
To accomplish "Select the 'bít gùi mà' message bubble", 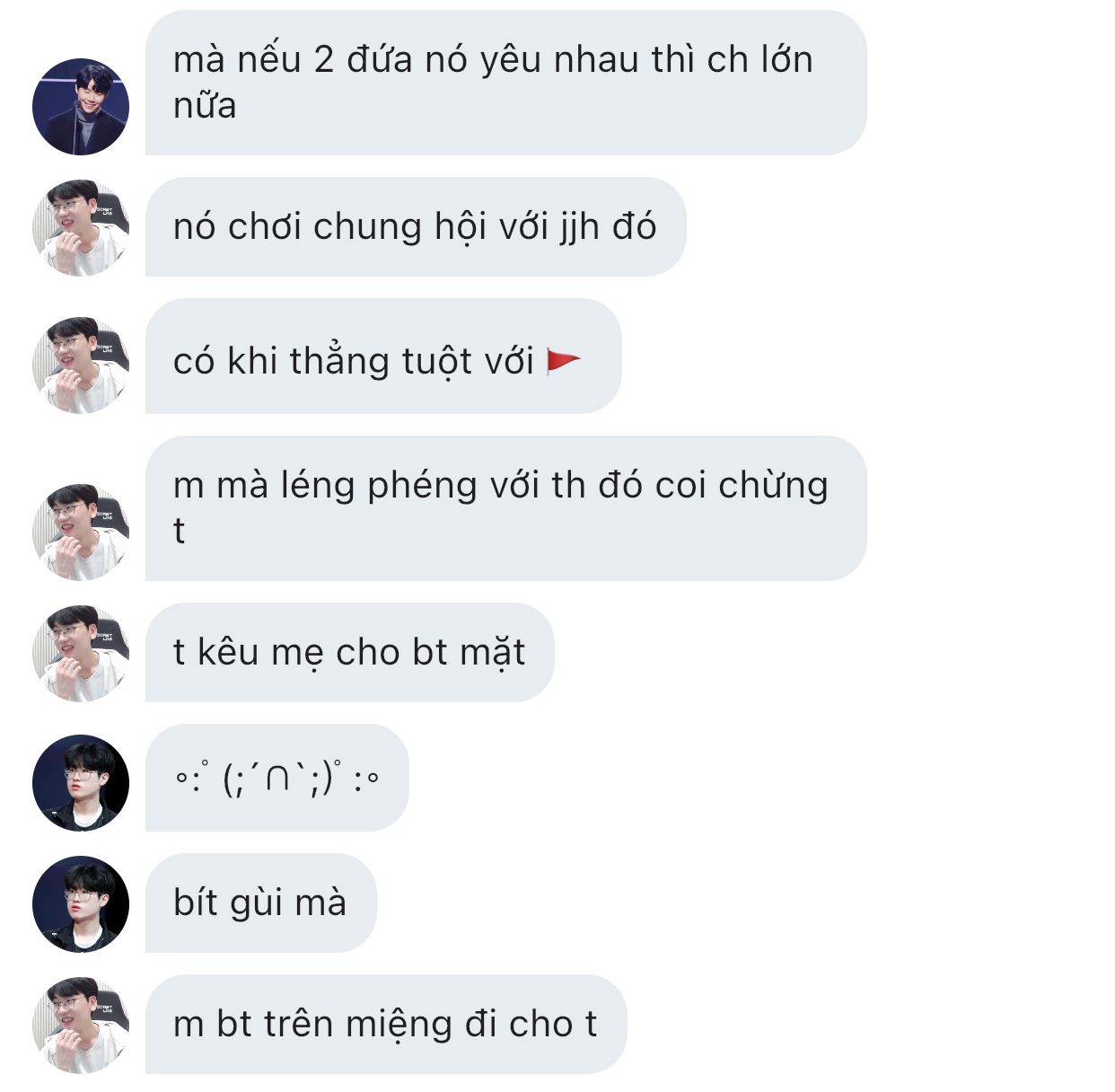I will point(261,903).
